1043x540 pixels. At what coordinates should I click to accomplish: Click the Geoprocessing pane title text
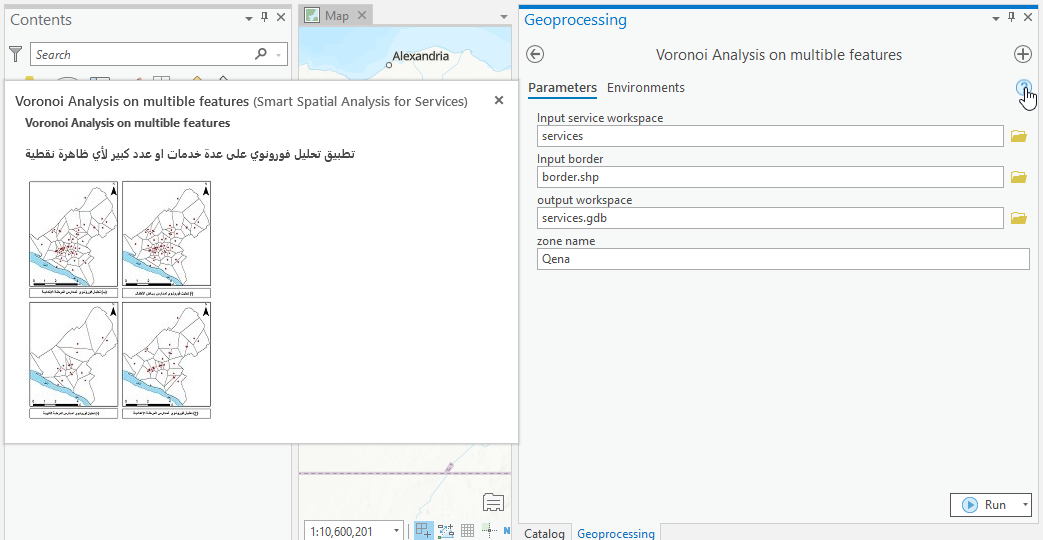point(575,20)
